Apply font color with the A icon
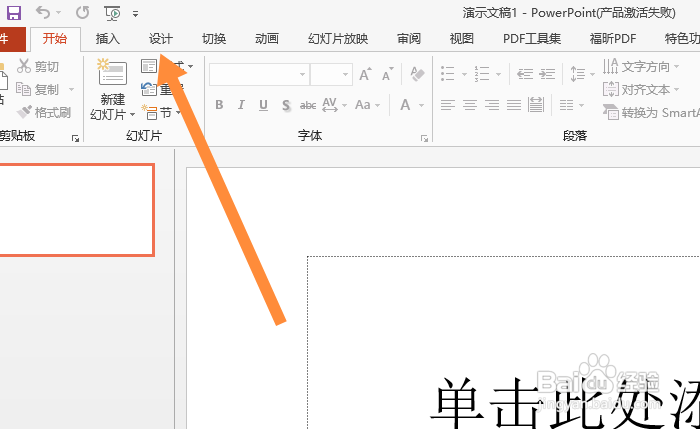Image resolution: width=700 pixels, height=429 pixels. pyautogui.click(x=405, y=105)
